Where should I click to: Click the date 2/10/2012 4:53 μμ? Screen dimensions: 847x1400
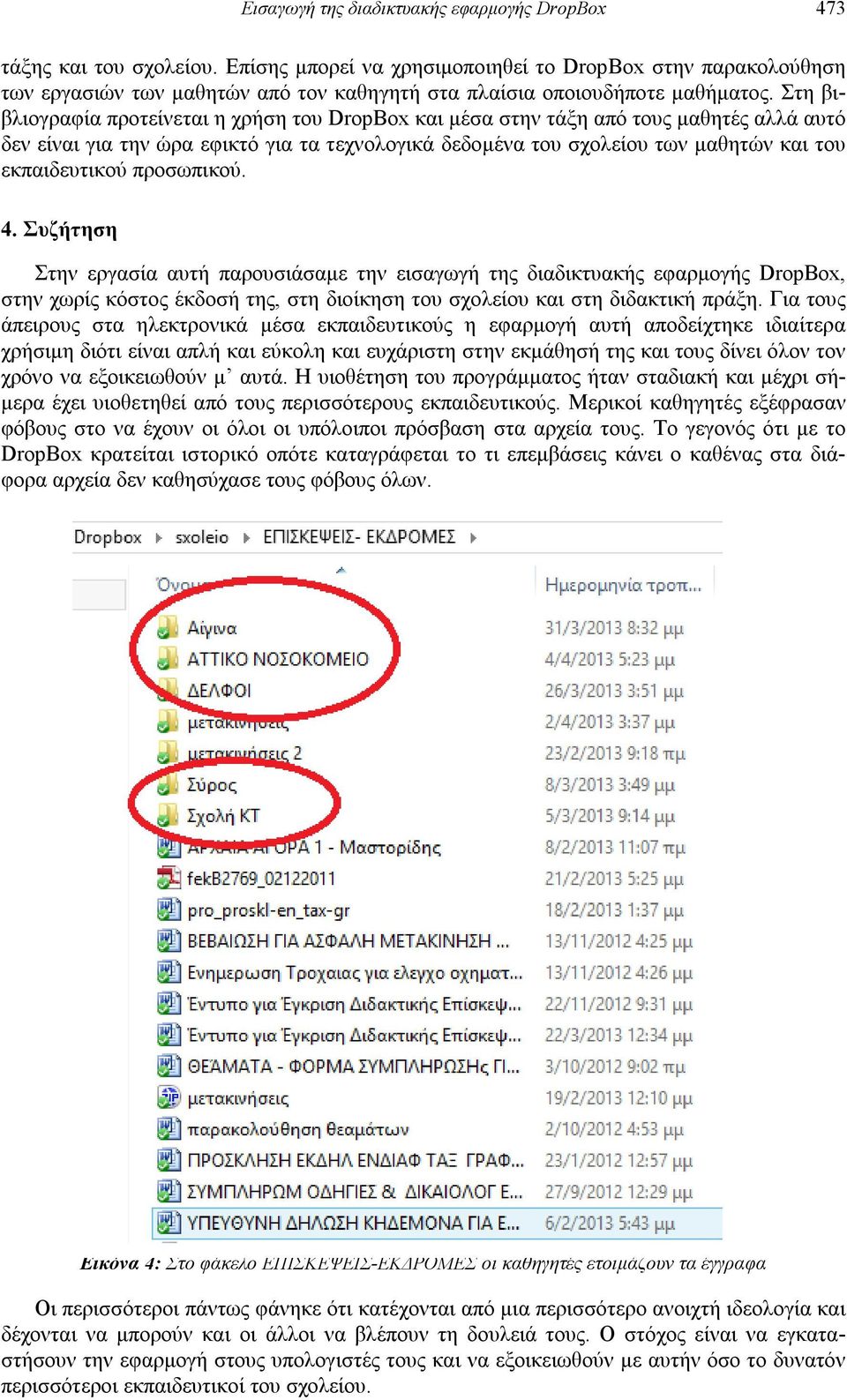click(614, 1129)
